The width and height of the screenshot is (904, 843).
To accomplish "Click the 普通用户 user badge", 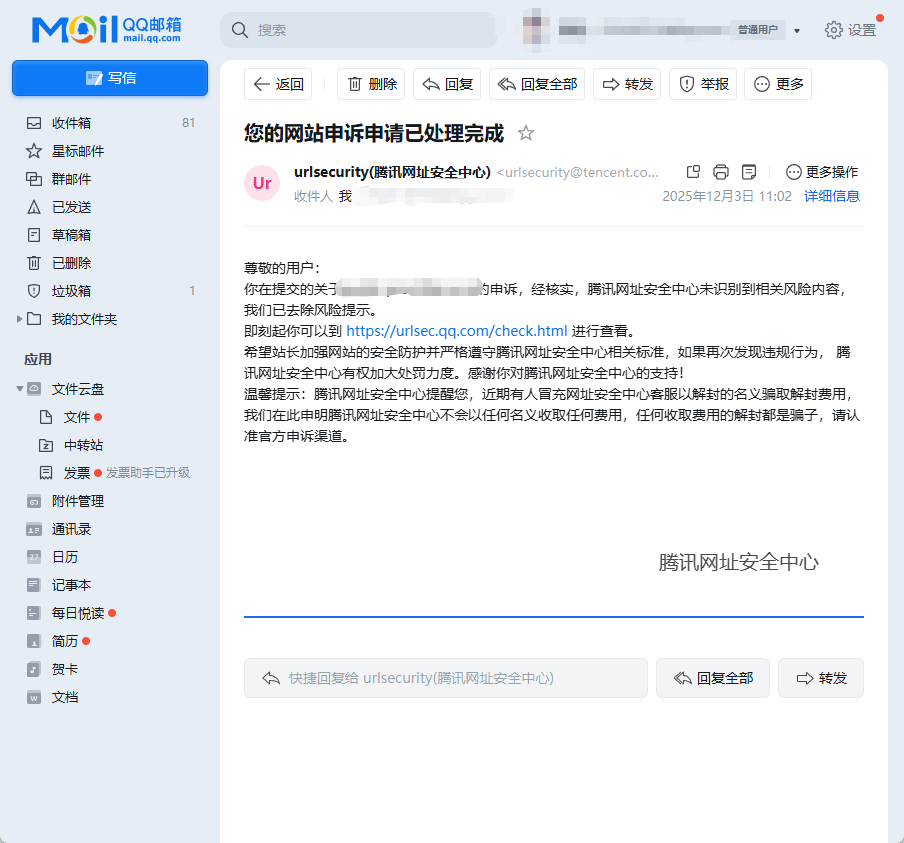I will pos(758,29).
